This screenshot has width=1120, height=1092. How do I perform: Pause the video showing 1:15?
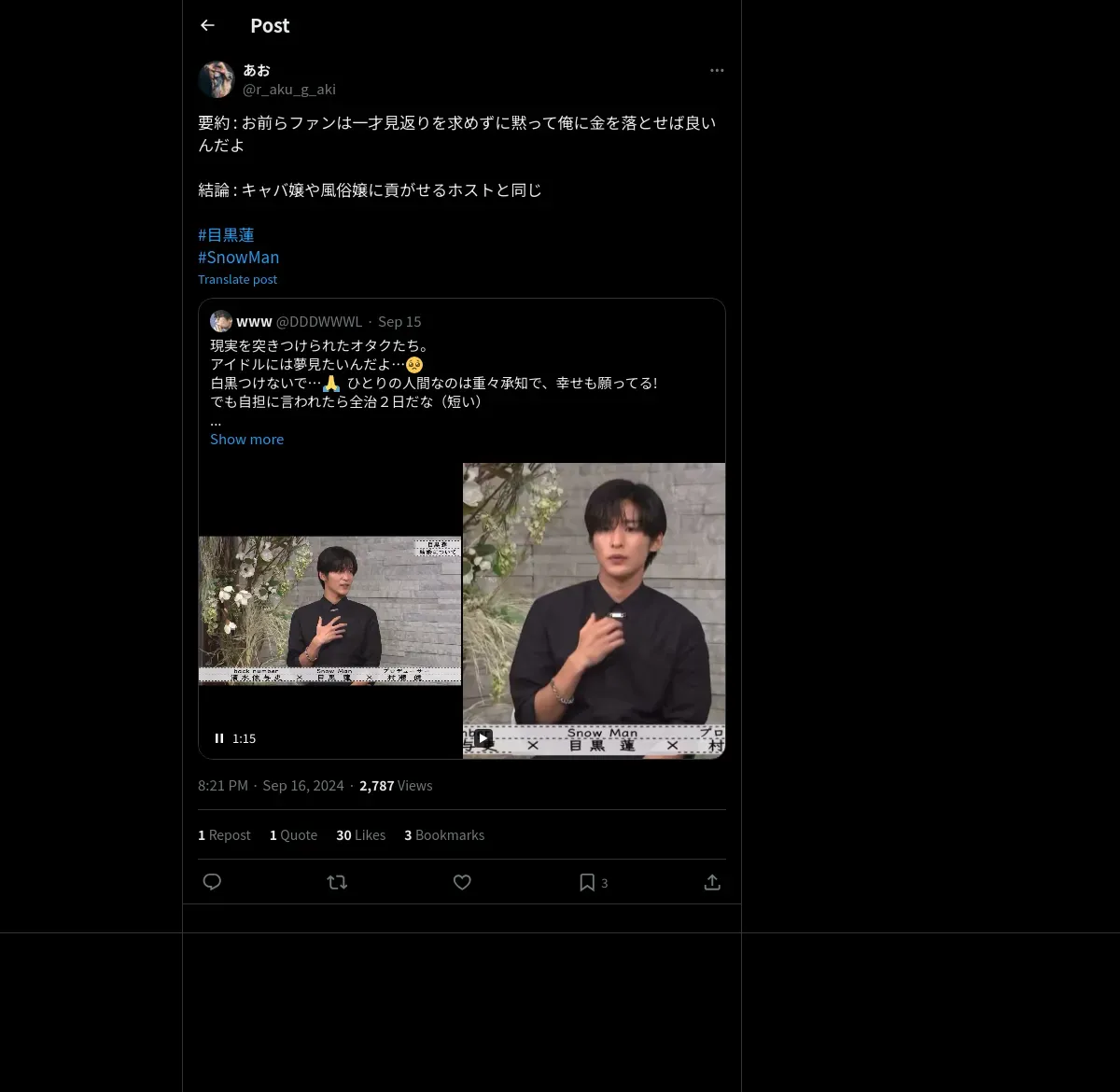[x=219, y=738]
